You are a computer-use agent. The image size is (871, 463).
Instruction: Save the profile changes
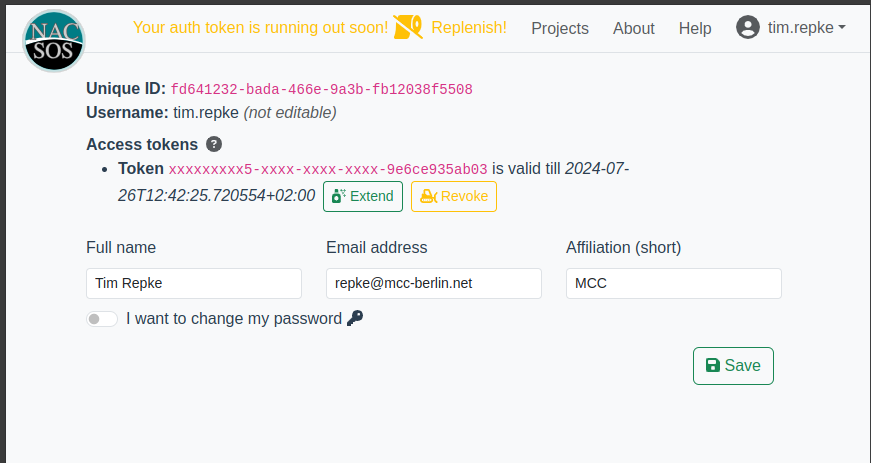(733, 366)
